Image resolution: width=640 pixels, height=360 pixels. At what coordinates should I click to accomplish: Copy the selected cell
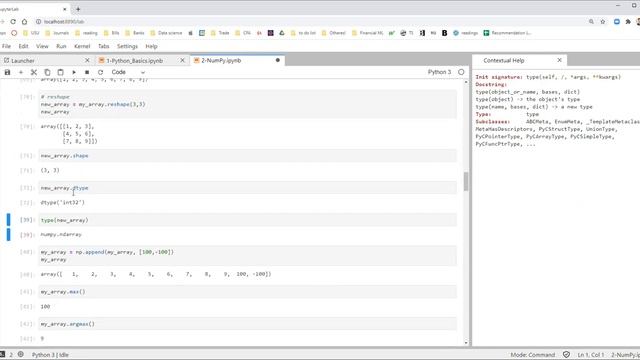point(47,72)
